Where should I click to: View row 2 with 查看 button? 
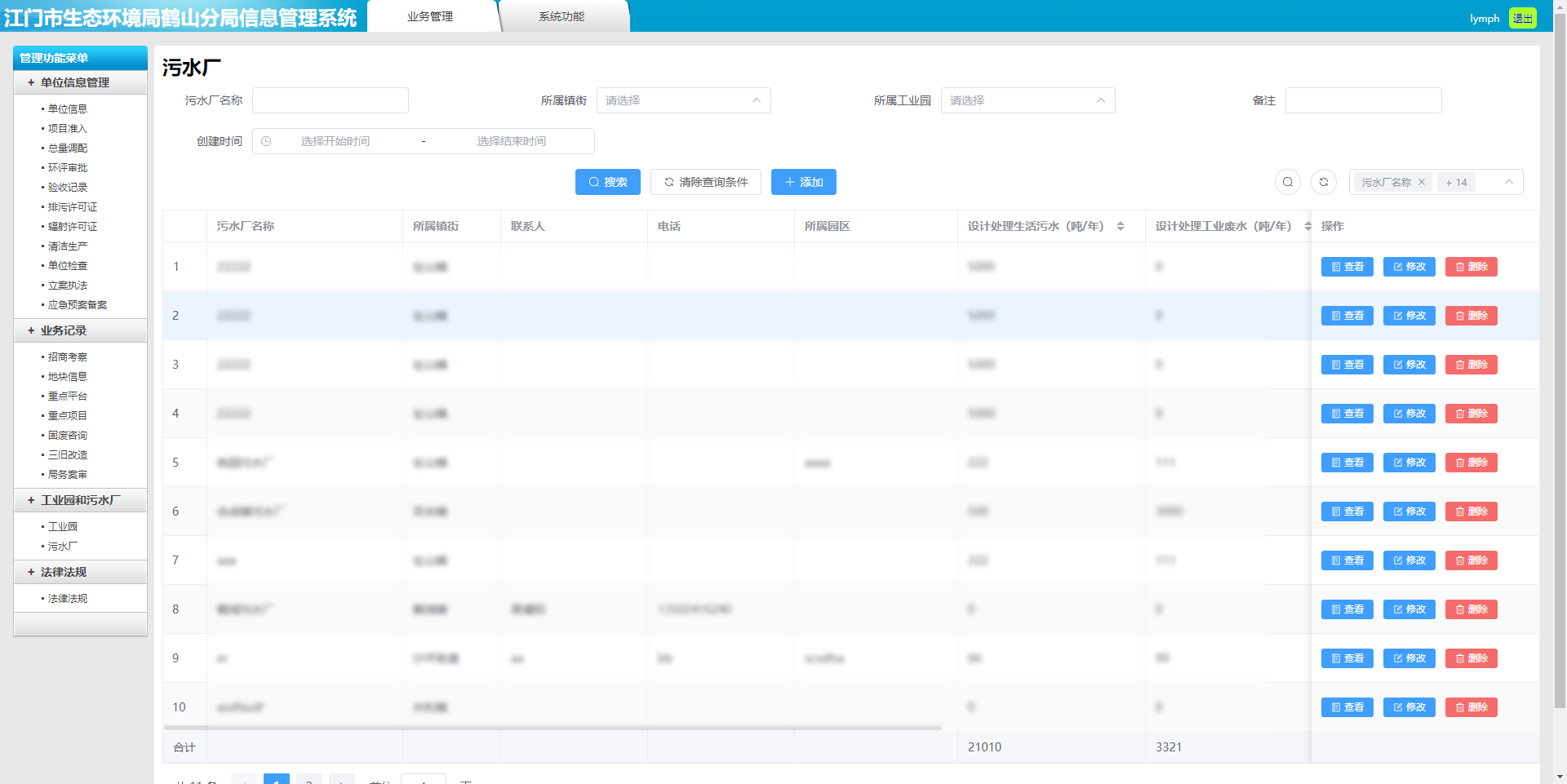[1347, 316]
